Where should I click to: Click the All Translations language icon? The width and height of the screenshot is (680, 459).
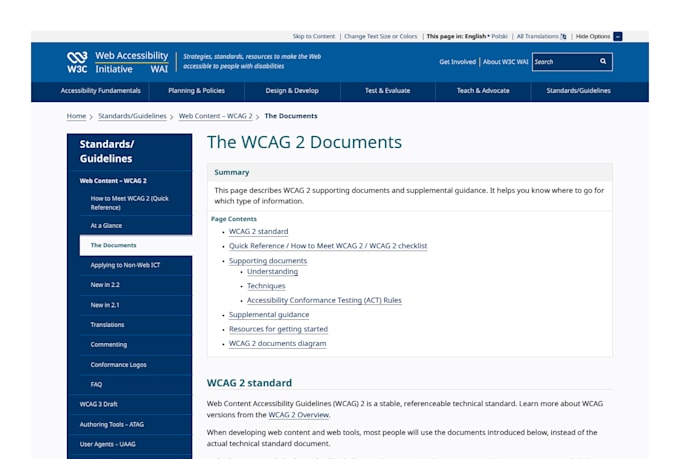[563, 36]
